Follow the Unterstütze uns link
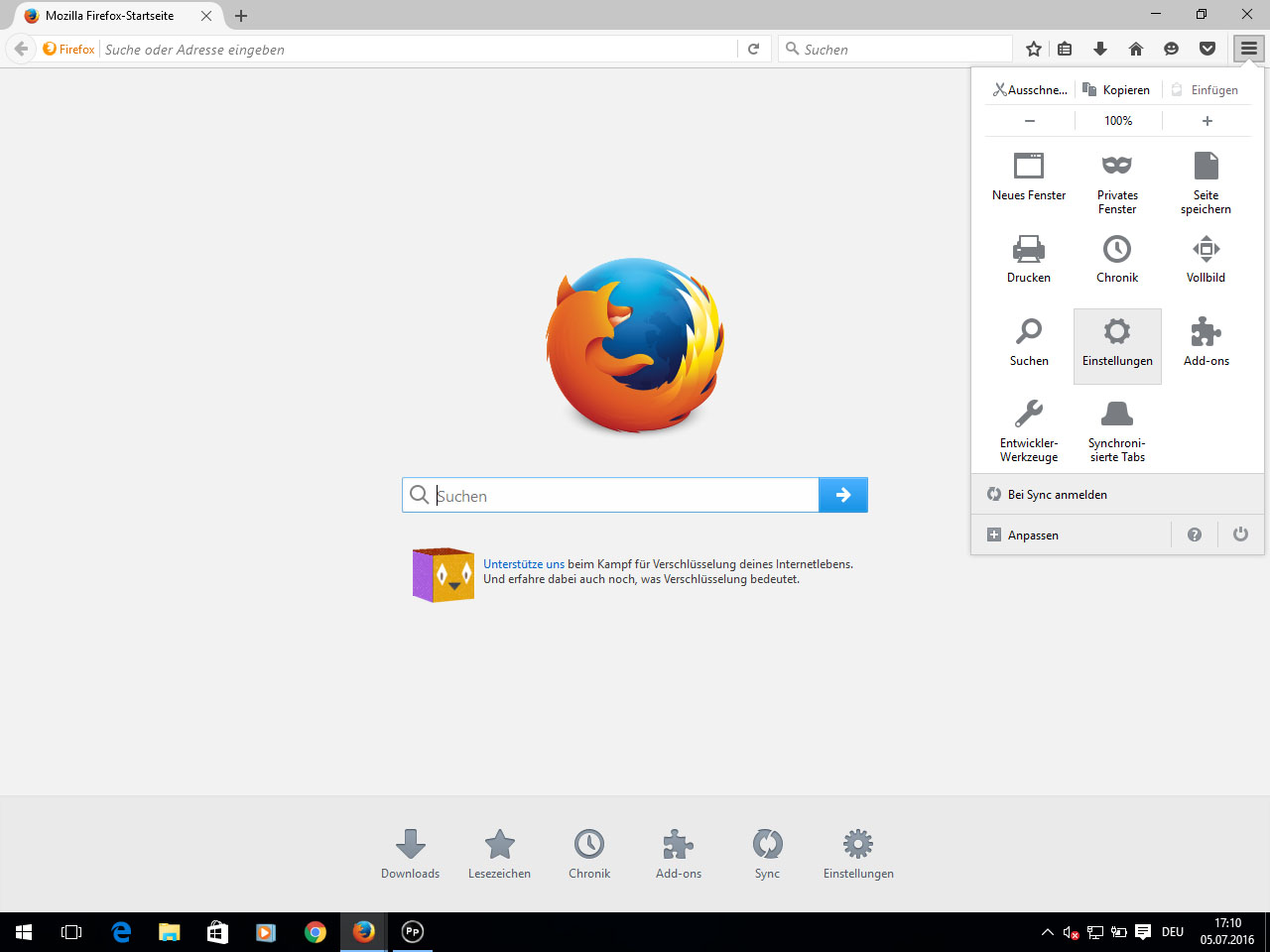 [524, 564]
